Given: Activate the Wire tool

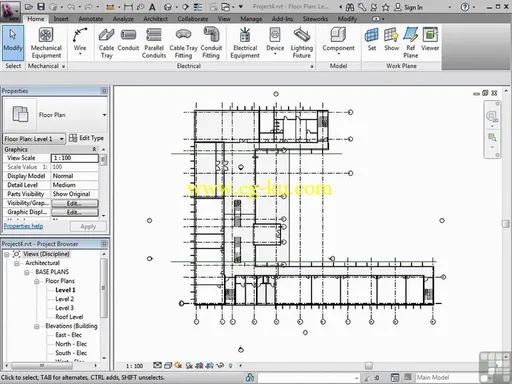Looking at the screenshot, I should pos(80,42).
